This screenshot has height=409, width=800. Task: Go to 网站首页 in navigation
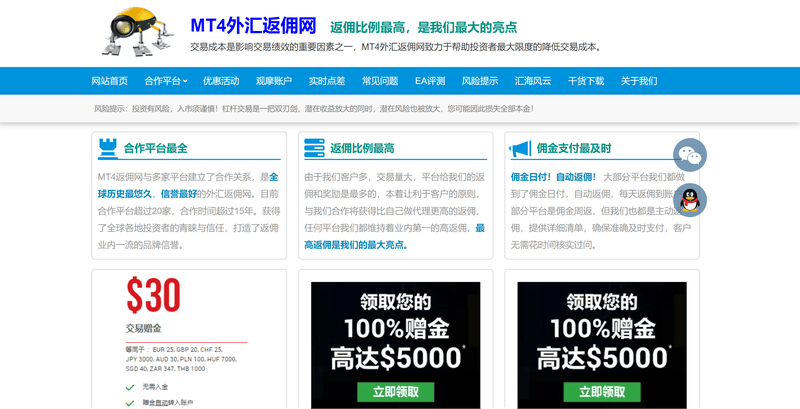coord(110,81)
